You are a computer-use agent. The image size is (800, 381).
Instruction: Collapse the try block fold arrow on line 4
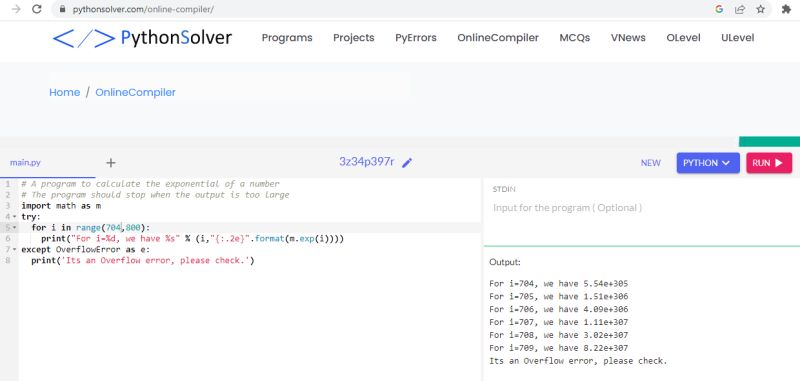coord(14,217)
